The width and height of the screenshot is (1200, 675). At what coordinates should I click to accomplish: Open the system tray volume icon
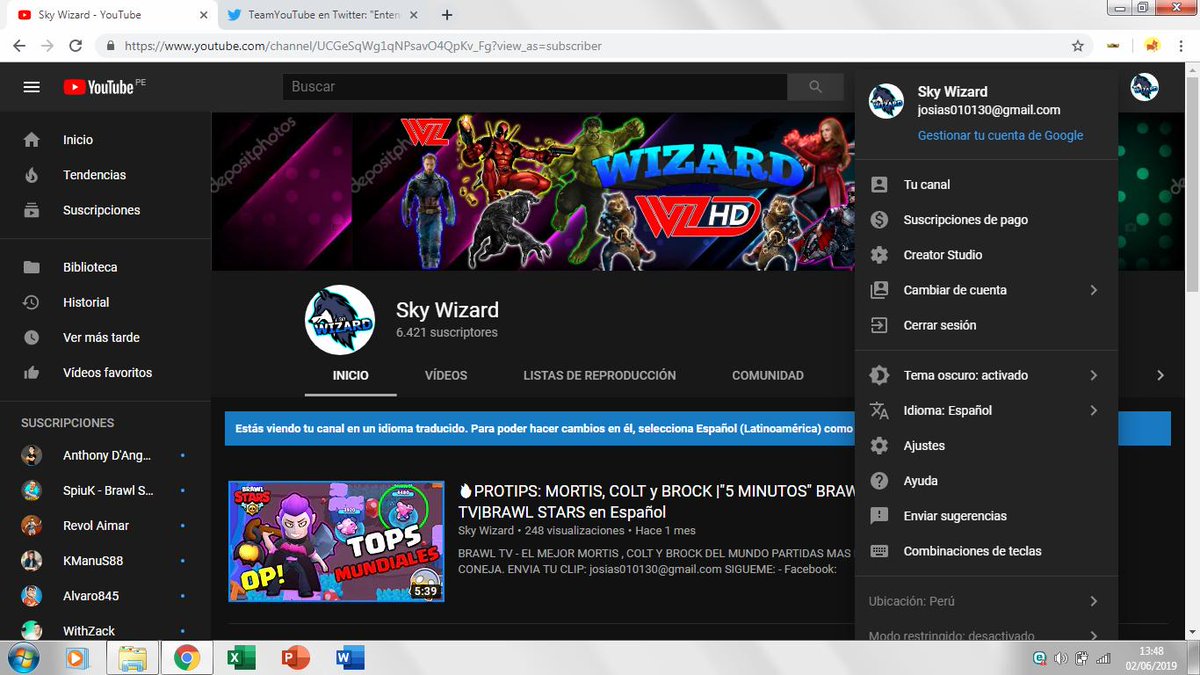[1060, 658]
